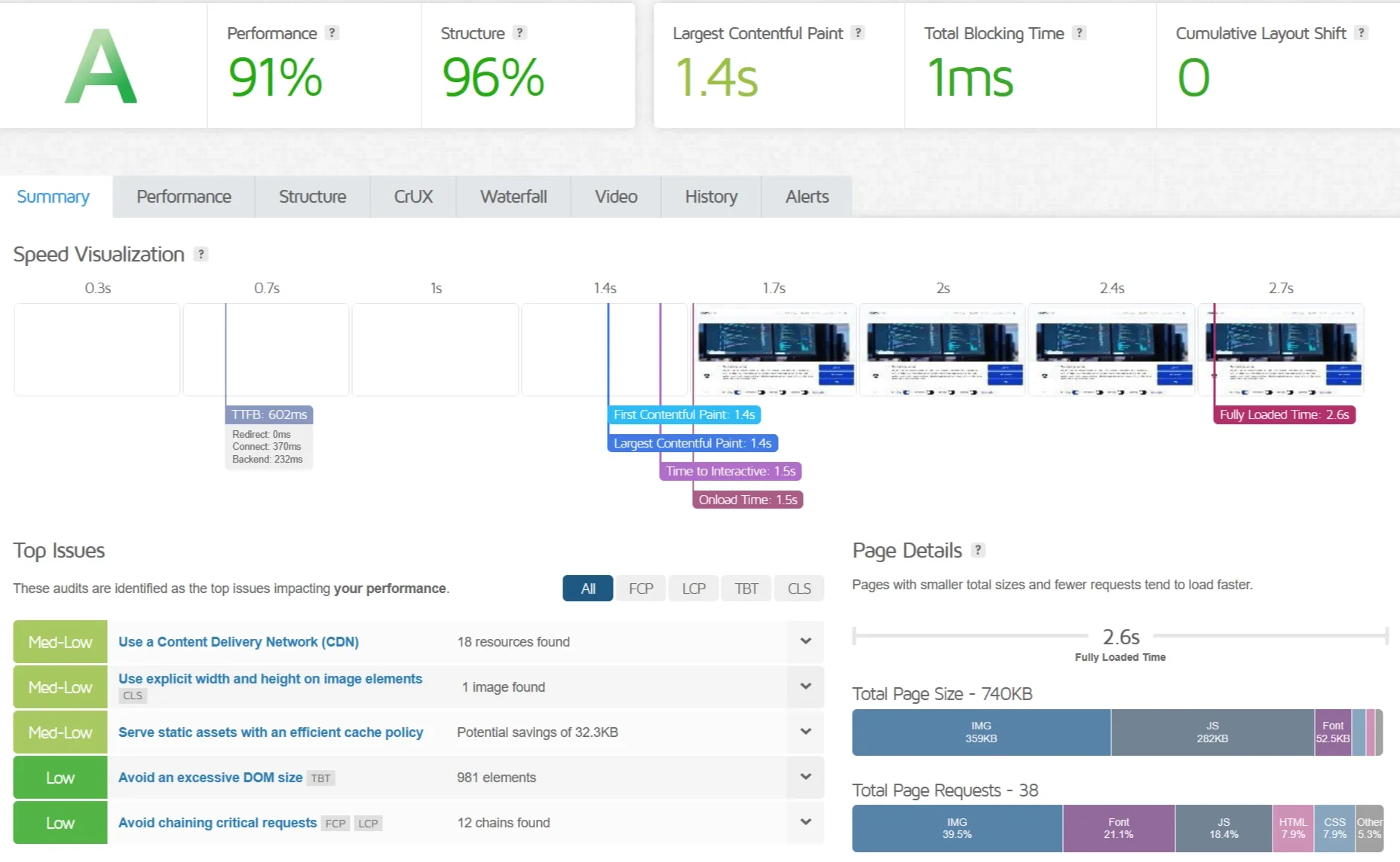The width and height of the screenshot is (1400, 862).
Task: Open the CrUX tab
Action: click(413, 197)
